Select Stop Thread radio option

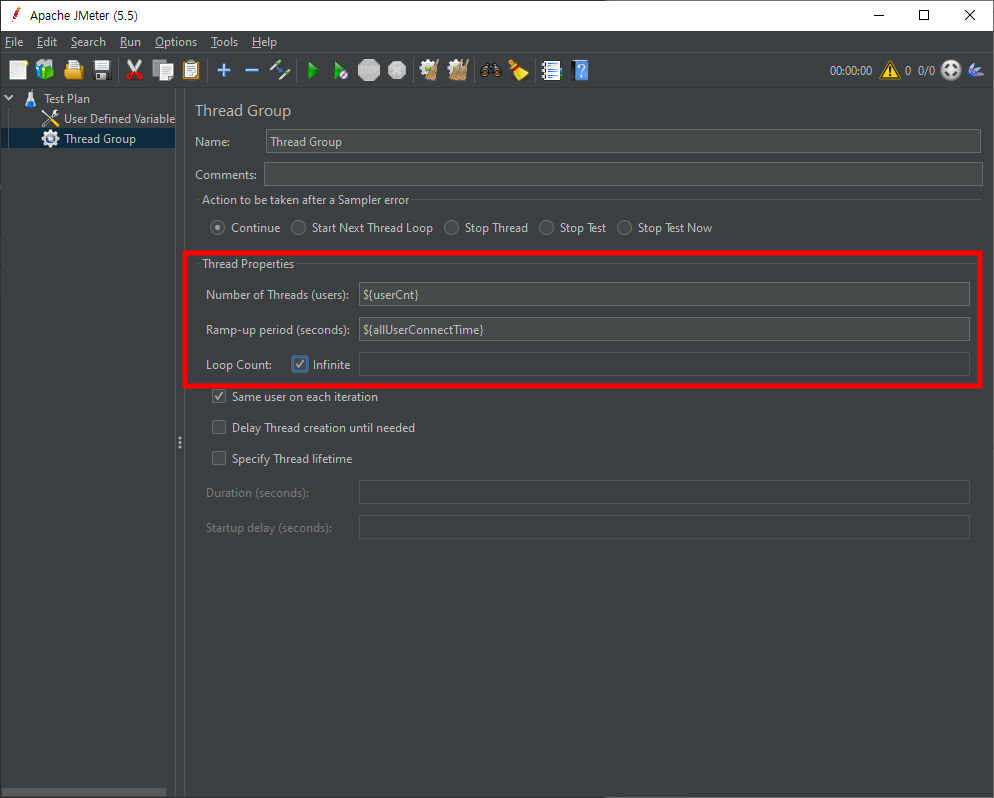(451, 228)
